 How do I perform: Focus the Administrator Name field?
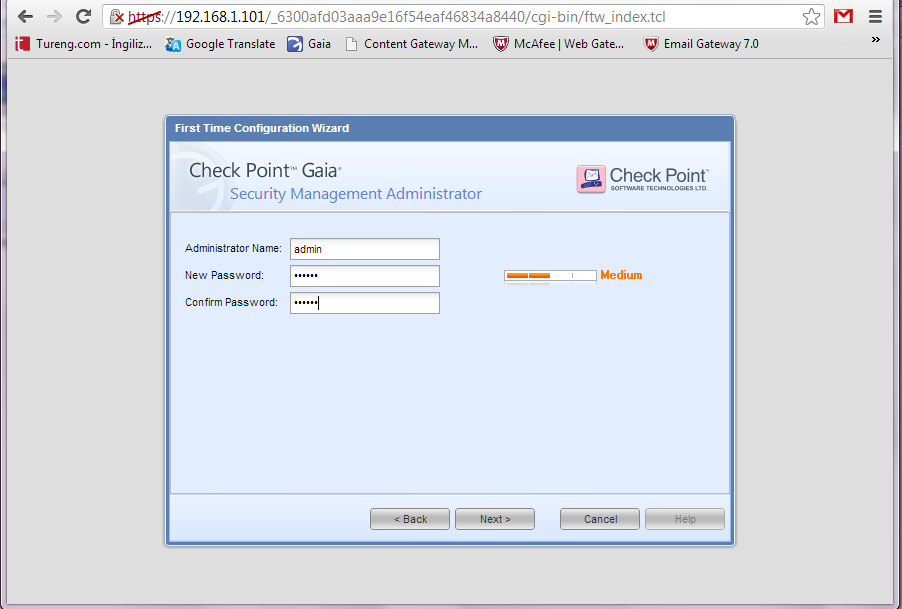[x=365, y=249]
